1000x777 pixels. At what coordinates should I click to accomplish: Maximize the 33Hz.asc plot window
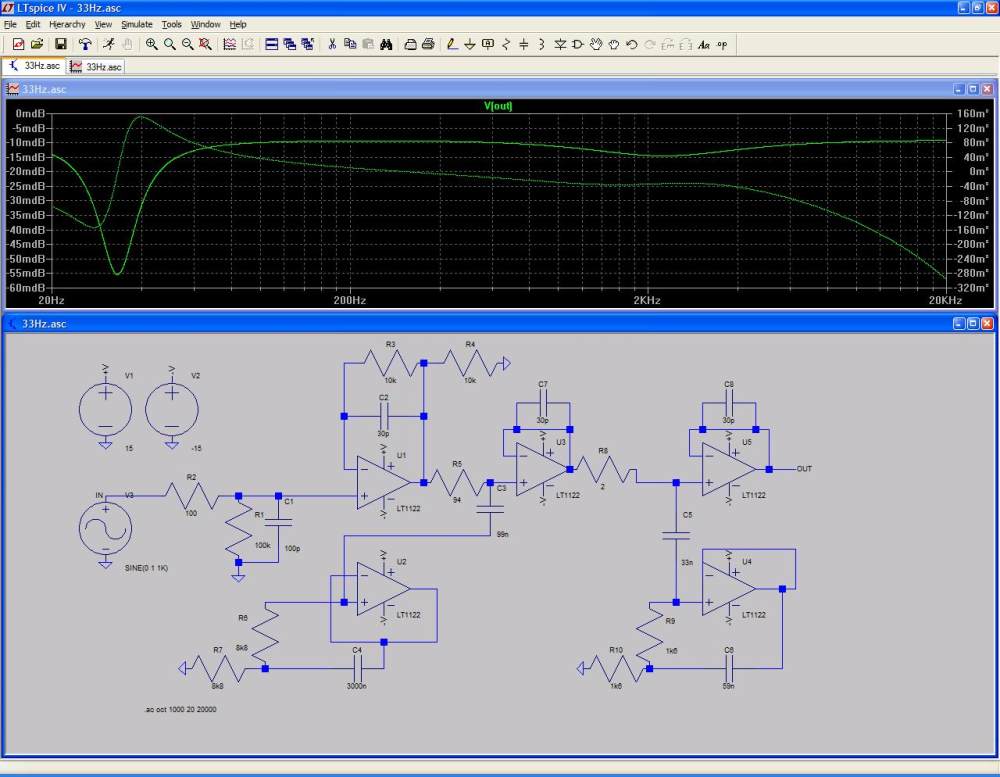tap(973, 89)
